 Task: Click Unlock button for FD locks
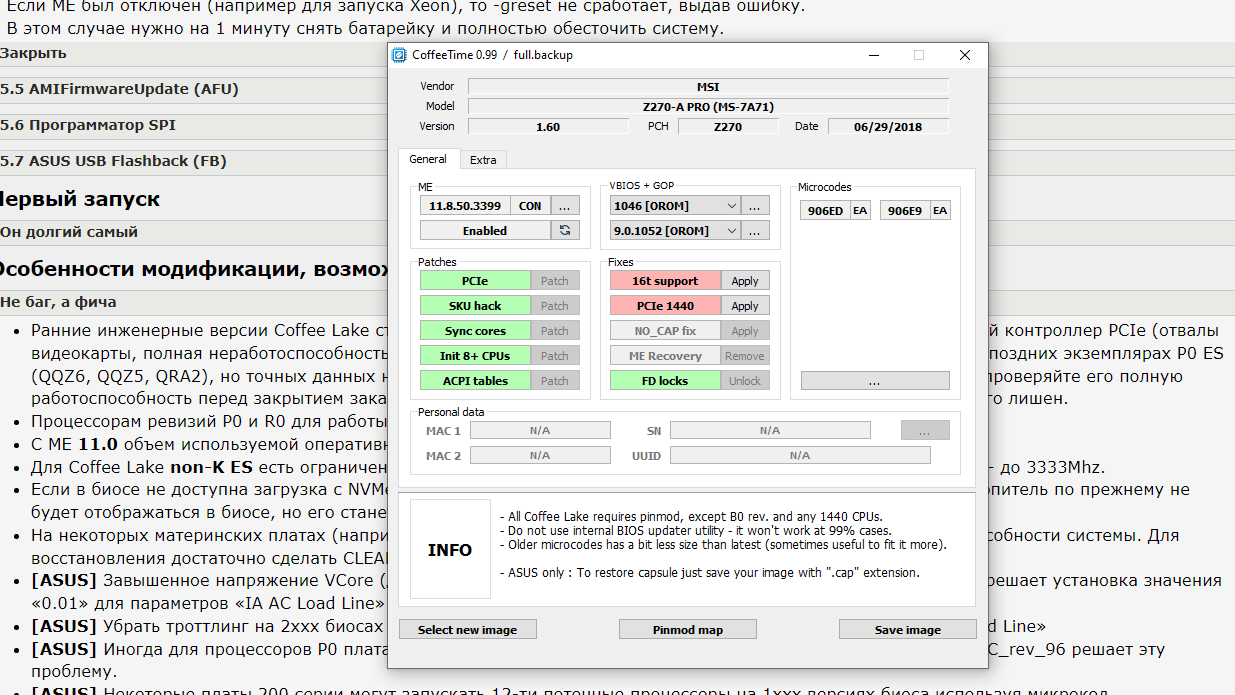tap(745, 381)
